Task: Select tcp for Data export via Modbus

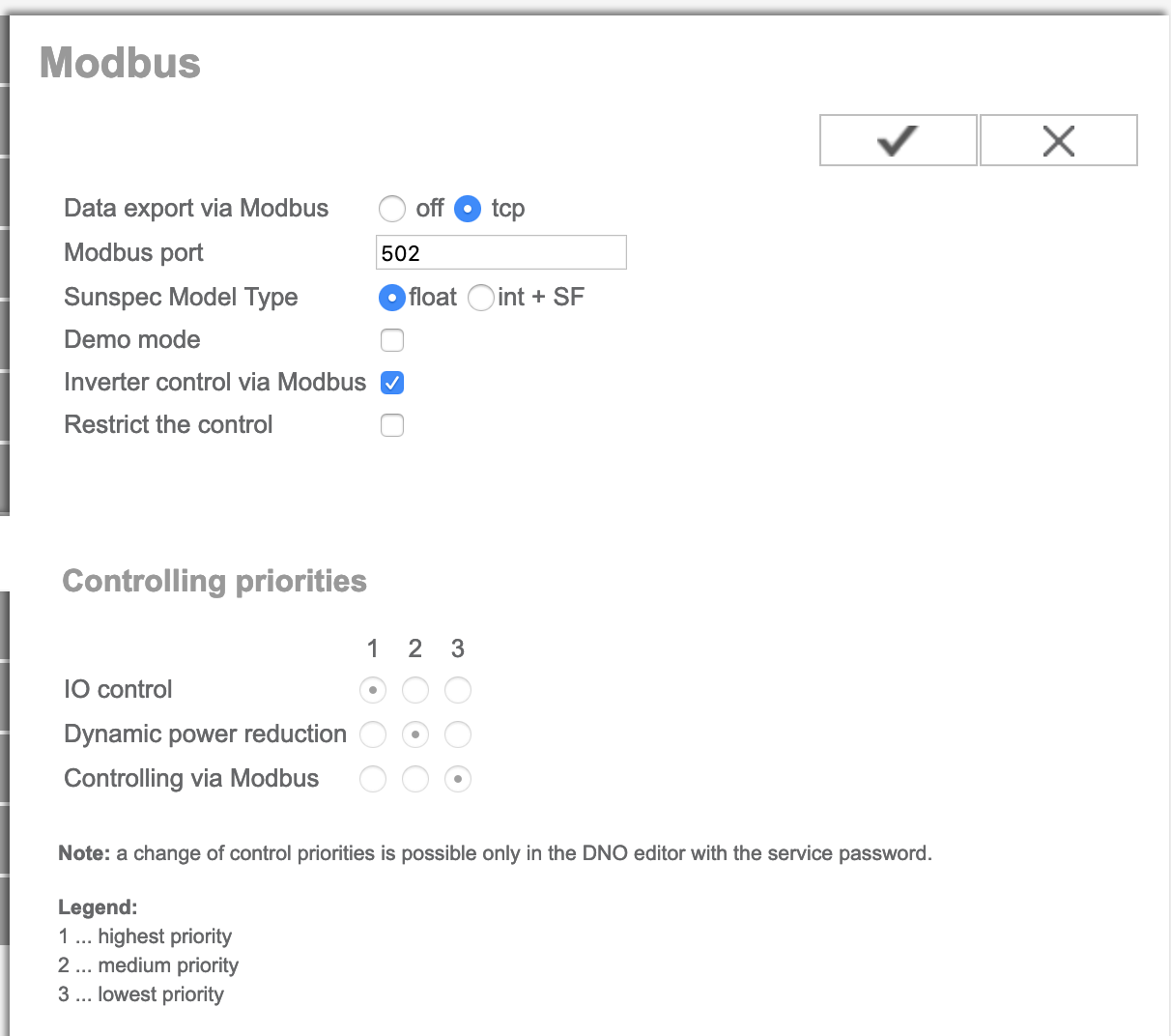Action: (468, 209)
